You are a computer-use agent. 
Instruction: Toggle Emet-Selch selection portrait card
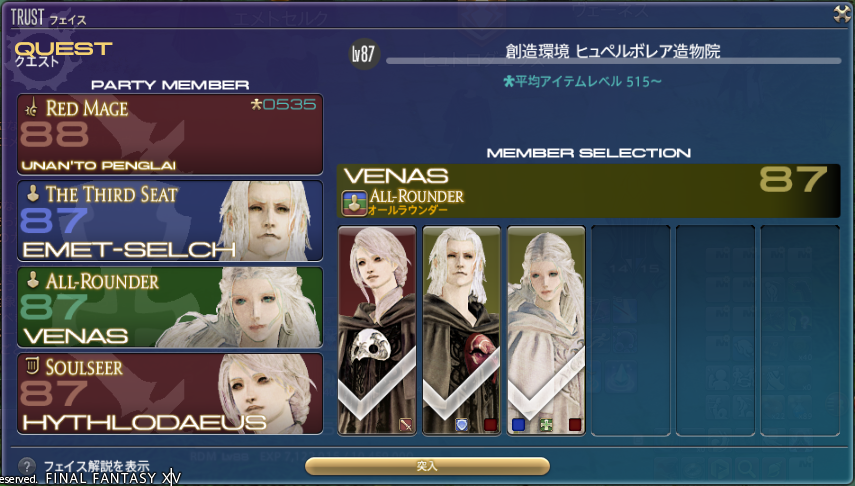click(x=461, y=331)
